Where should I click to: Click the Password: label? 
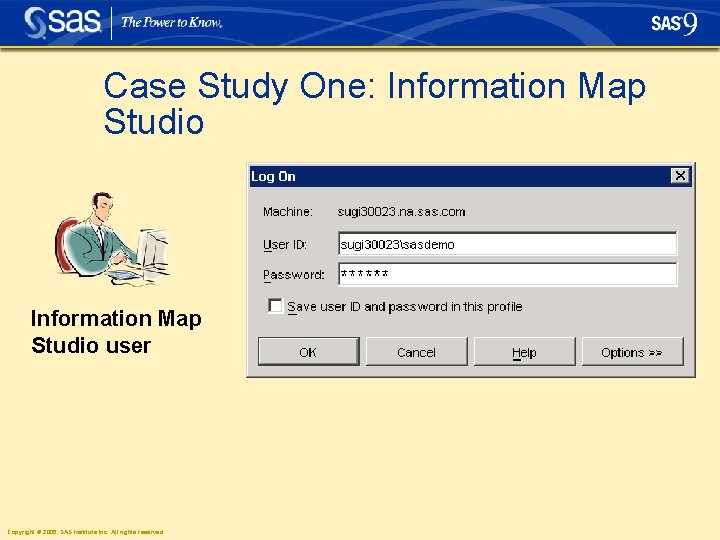pos(294,275)
